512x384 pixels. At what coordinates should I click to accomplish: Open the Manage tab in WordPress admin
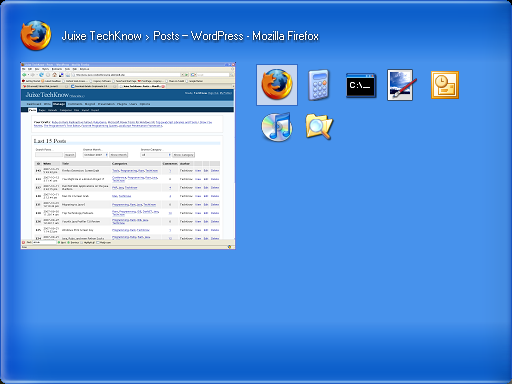pos(59,104)
